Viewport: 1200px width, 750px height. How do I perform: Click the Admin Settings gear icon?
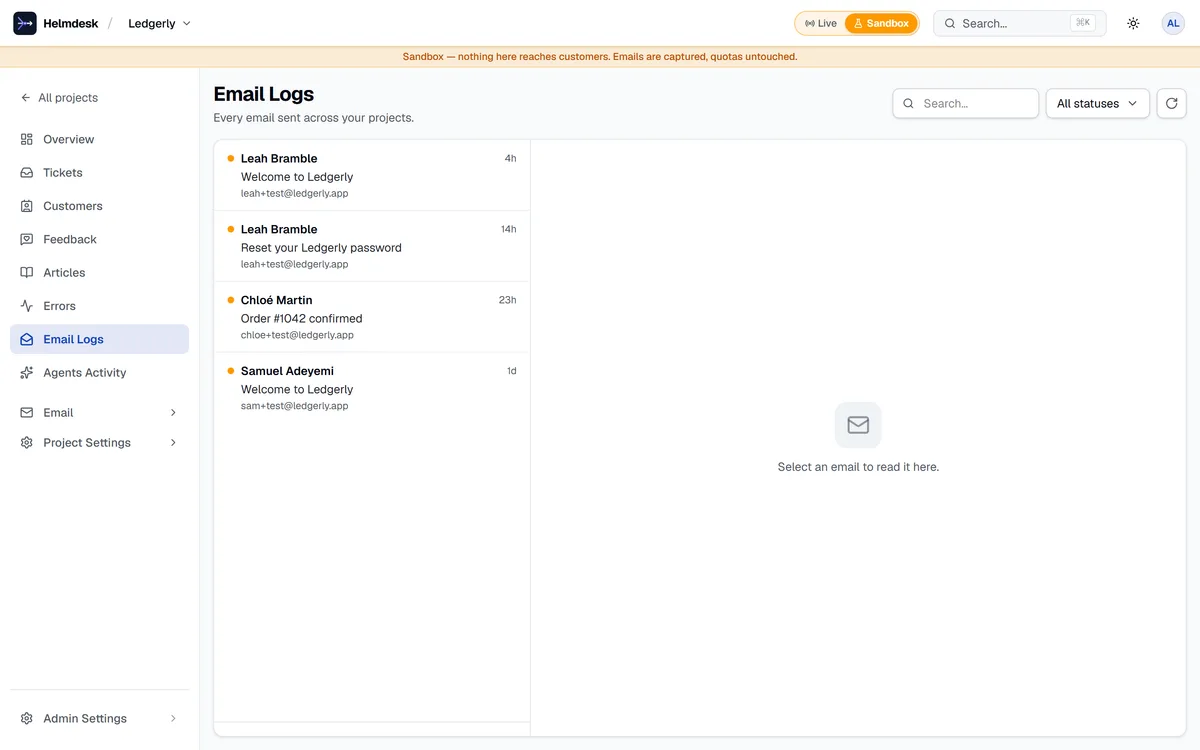27,718
